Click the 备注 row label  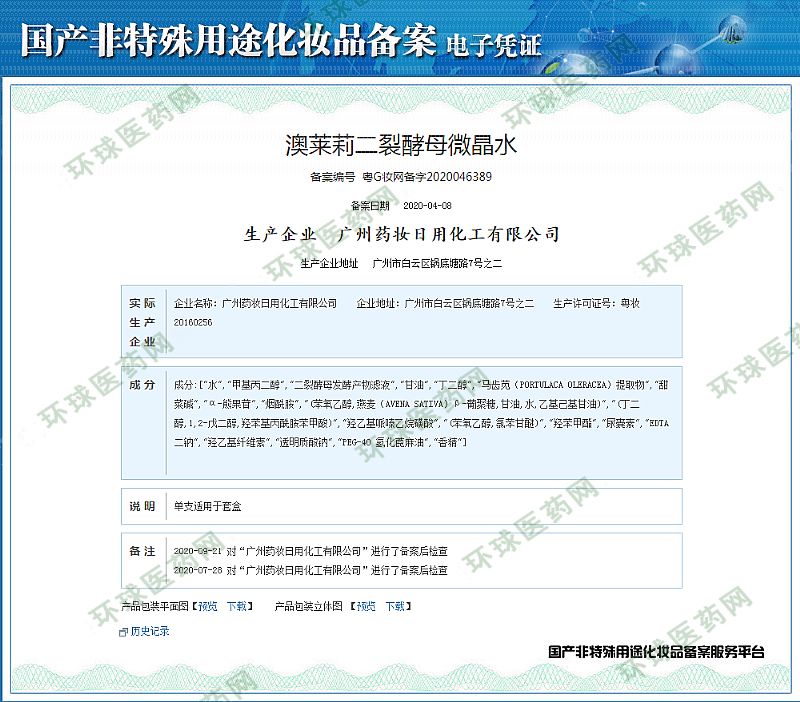point(142,551)
